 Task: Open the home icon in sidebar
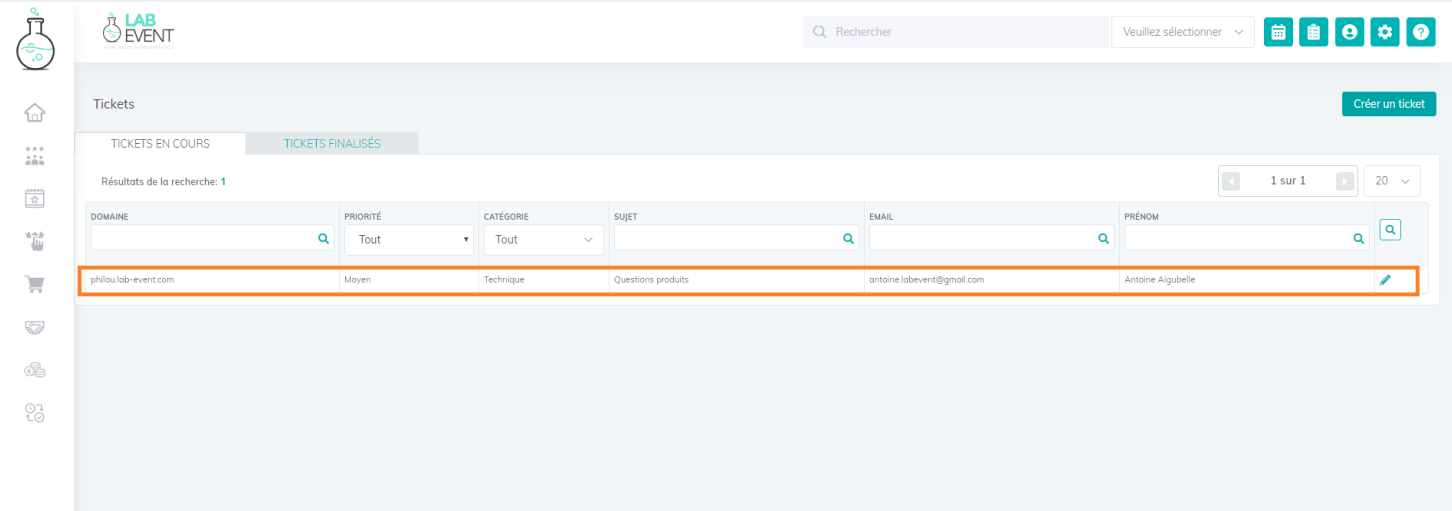(35, 112)
